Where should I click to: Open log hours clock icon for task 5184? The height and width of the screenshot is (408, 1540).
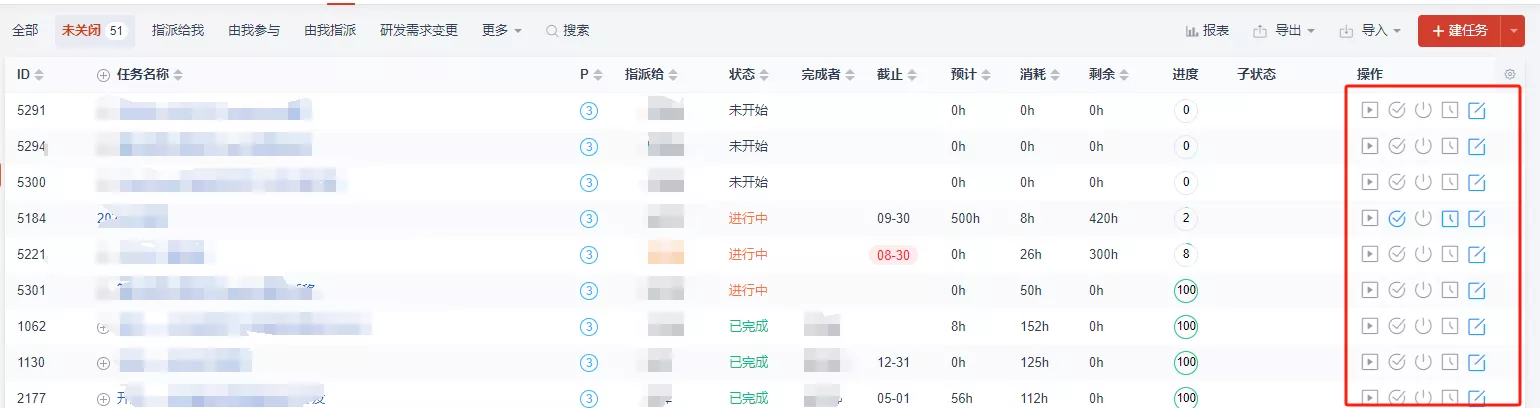[x=1450, y=219]
